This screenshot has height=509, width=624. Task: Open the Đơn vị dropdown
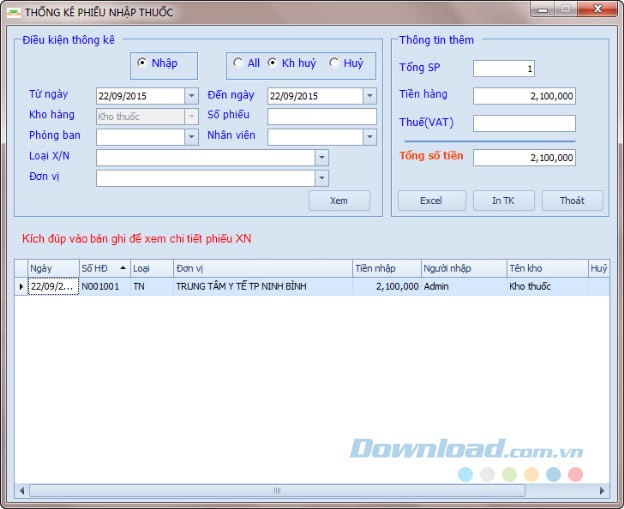tap(322, 178)
